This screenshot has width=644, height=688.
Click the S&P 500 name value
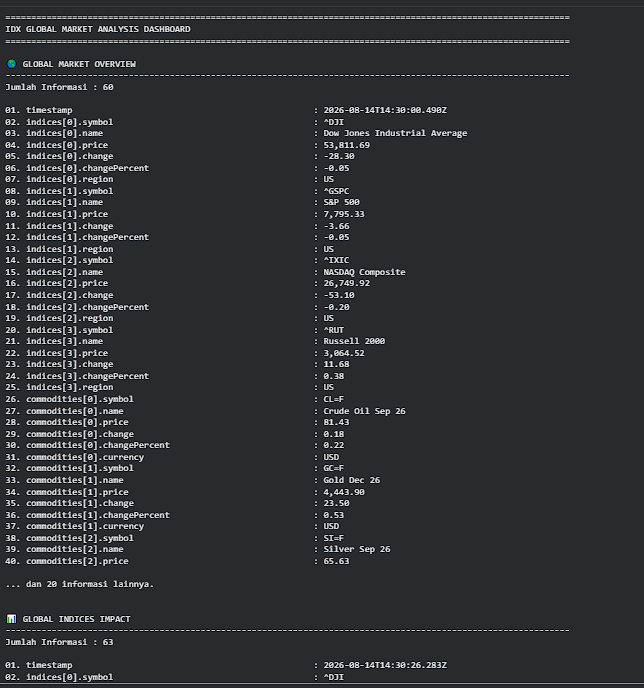341,202
